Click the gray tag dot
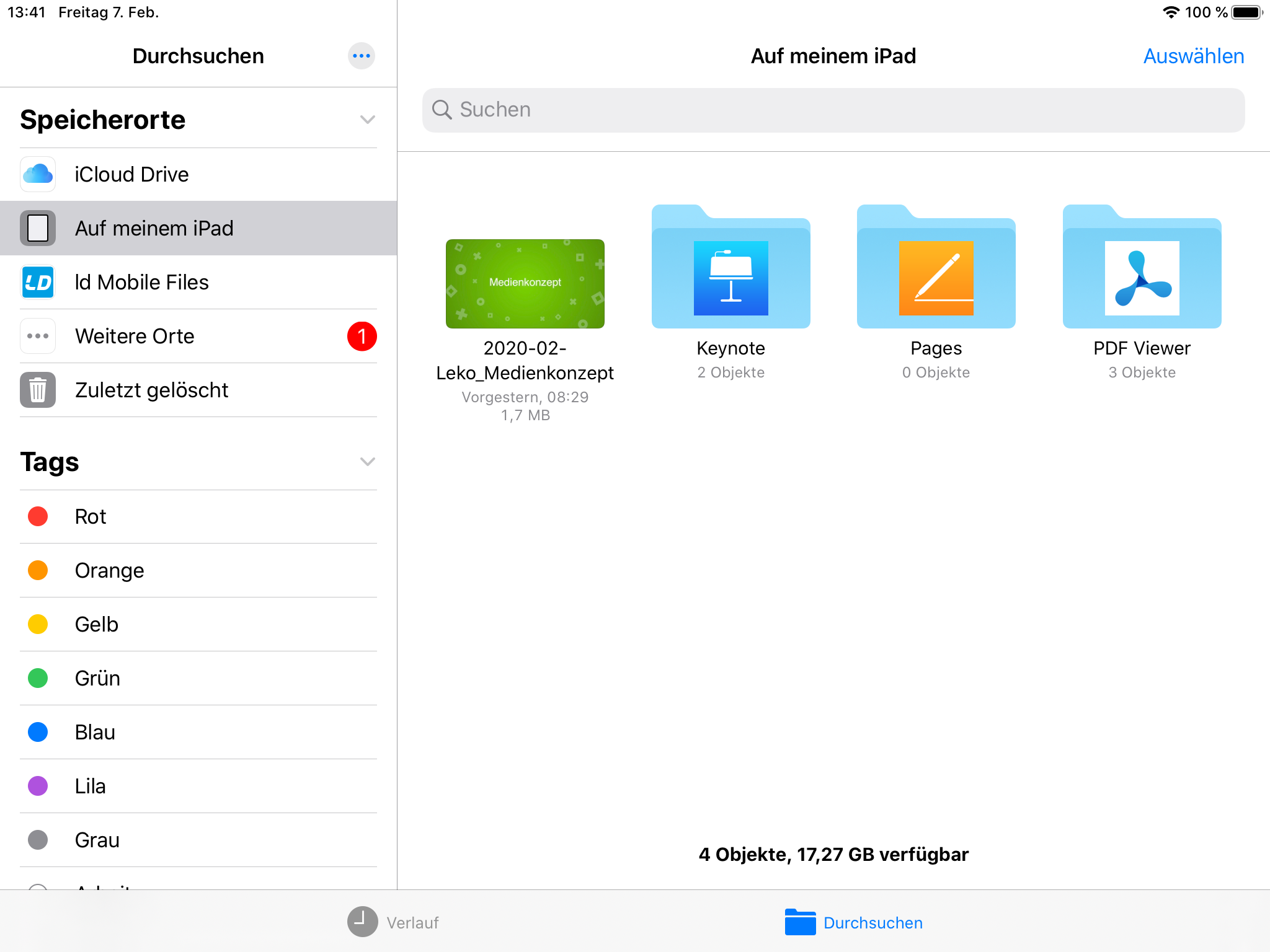 tap(38, 840)
